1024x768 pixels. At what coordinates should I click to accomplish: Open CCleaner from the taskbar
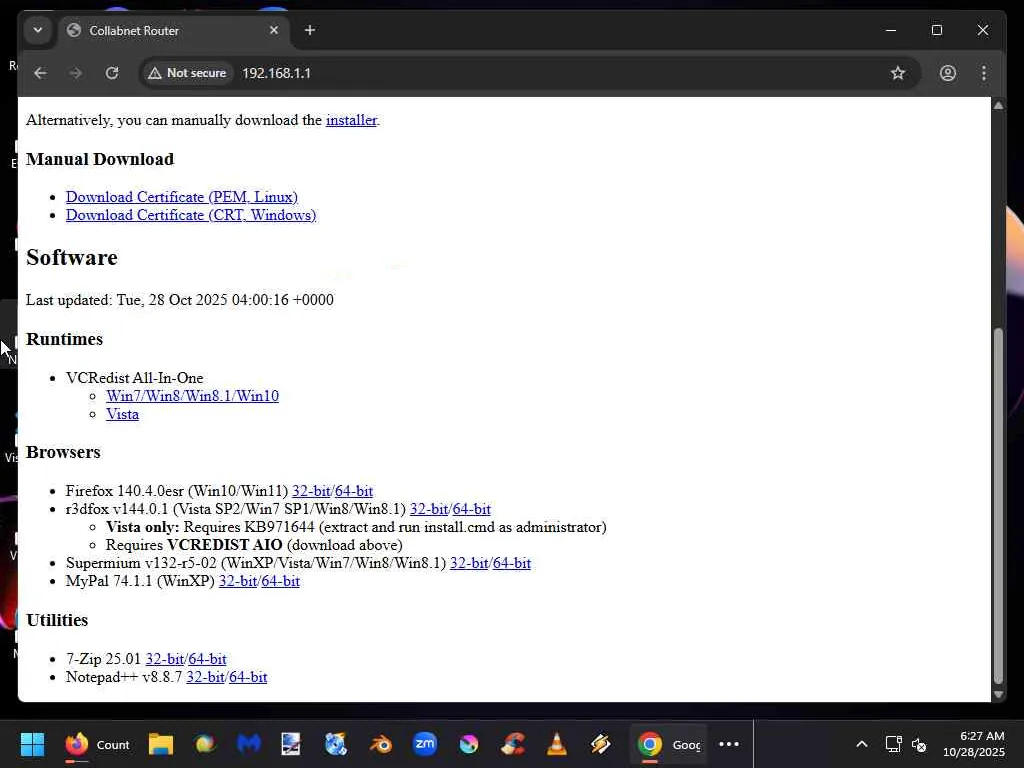click(513, 744)
